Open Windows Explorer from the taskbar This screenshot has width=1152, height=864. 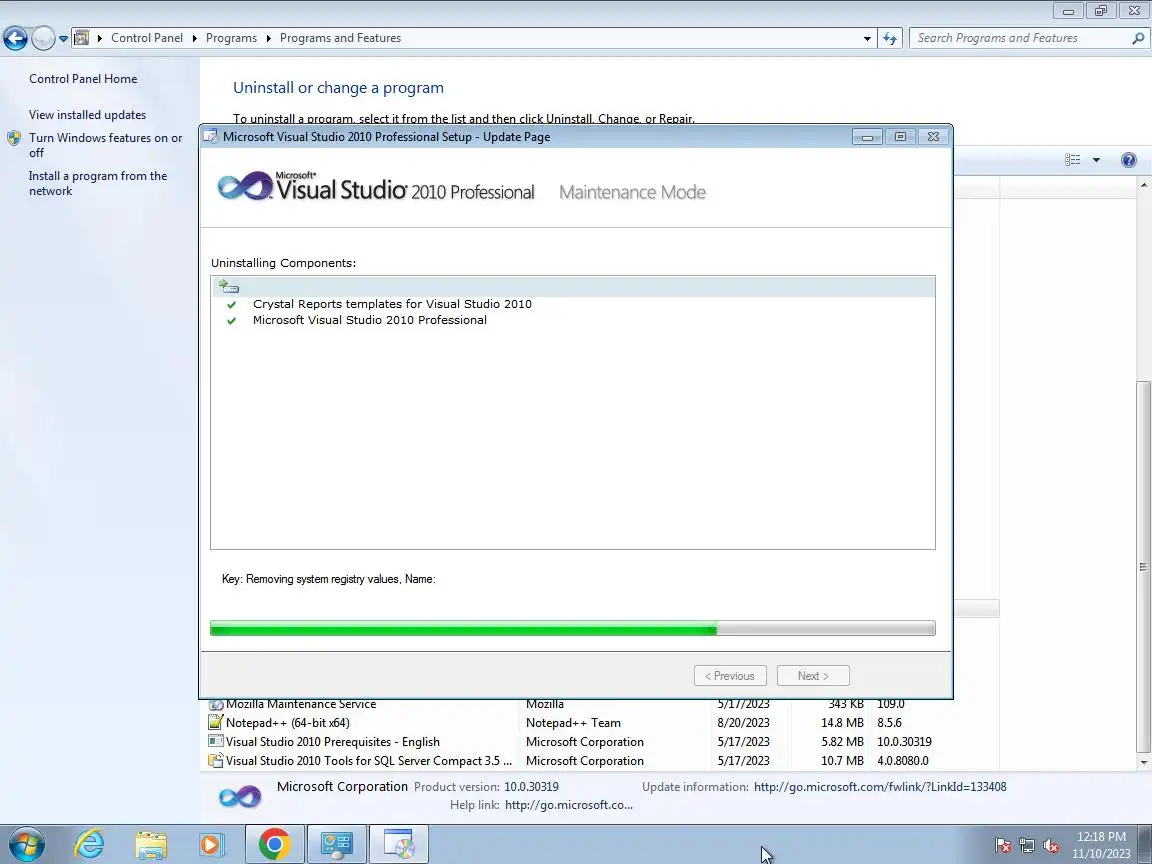point(151,845)
